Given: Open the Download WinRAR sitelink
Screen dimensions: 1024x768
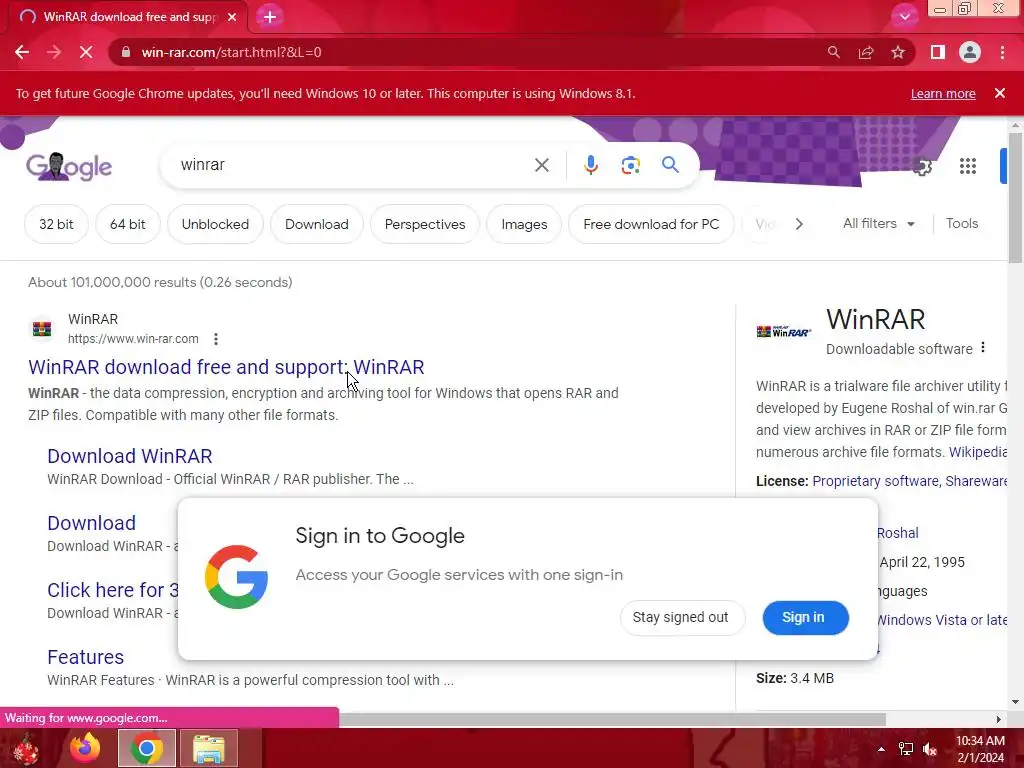Looking at the screenshot, I should pos(129,456).
